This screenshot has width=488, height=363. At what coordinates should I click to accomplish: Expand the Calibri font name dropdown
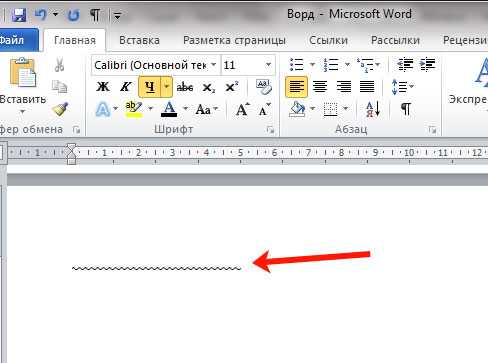pyautogui.click(x=214, y=65)
